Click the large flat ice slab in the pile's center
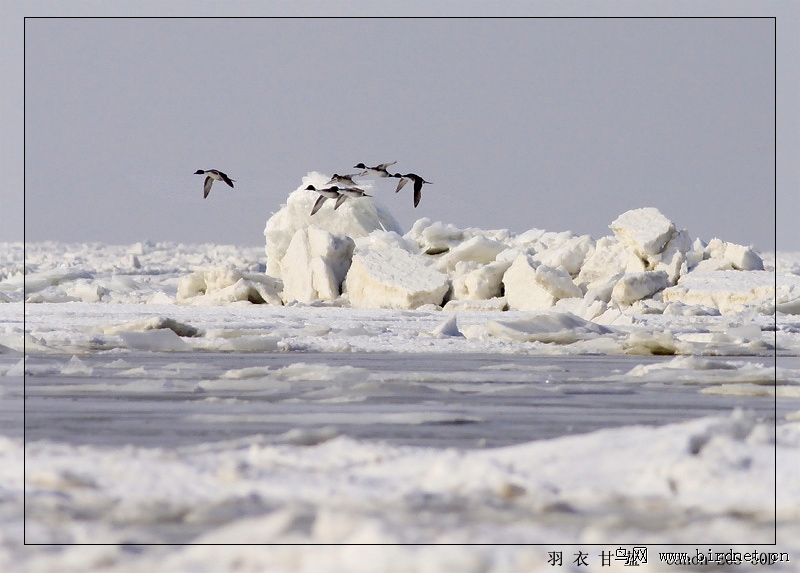800x573 pixels. pyautogui.click(x=395, y=277)
